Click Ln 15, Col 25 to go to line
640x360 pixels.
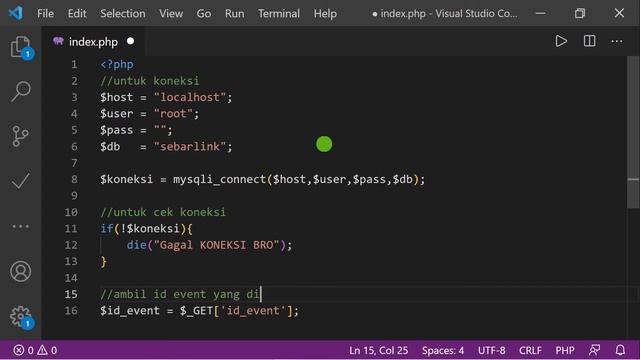tap(378, 350)
